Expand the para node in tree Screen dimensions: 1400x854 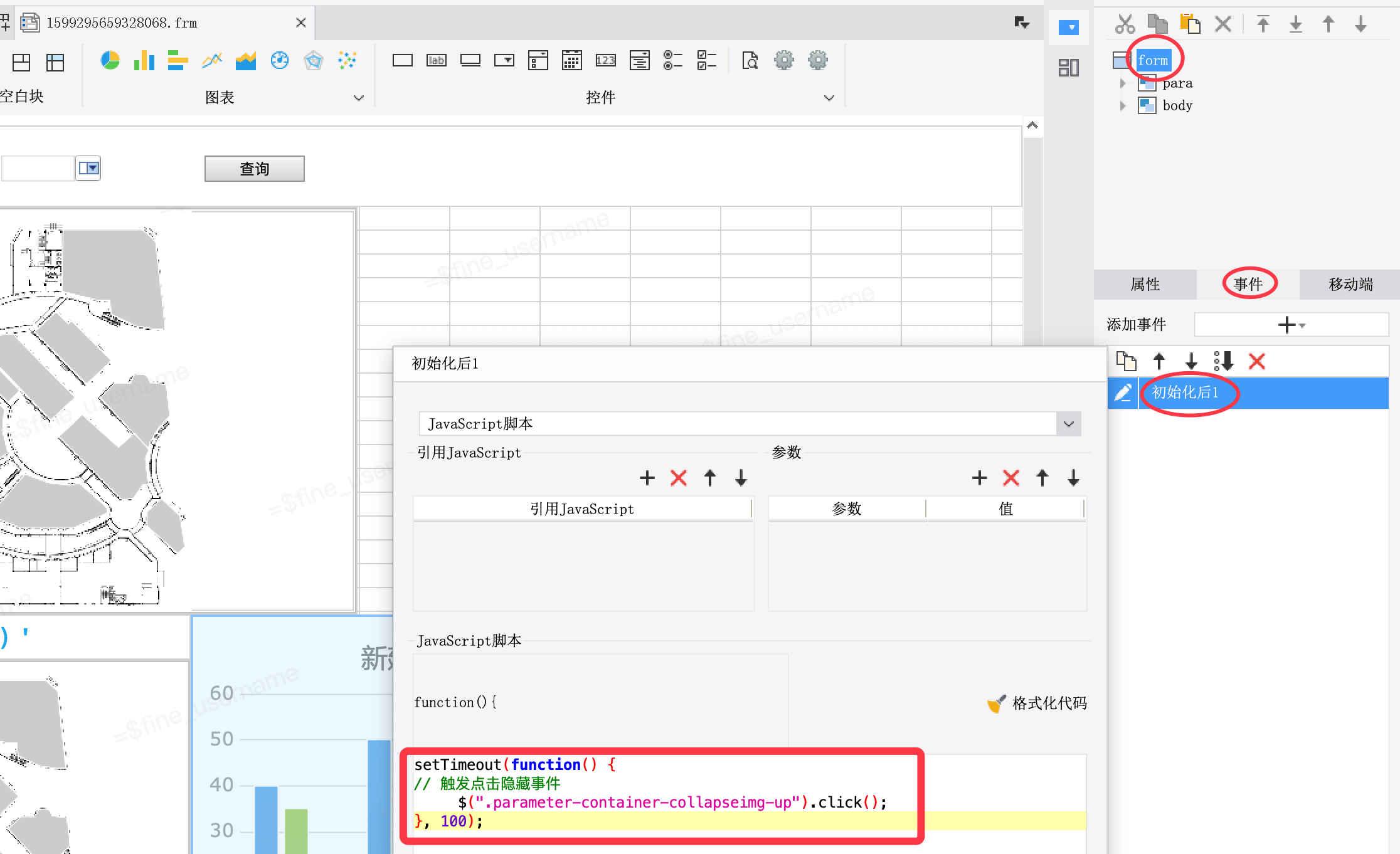[1123, 83]
